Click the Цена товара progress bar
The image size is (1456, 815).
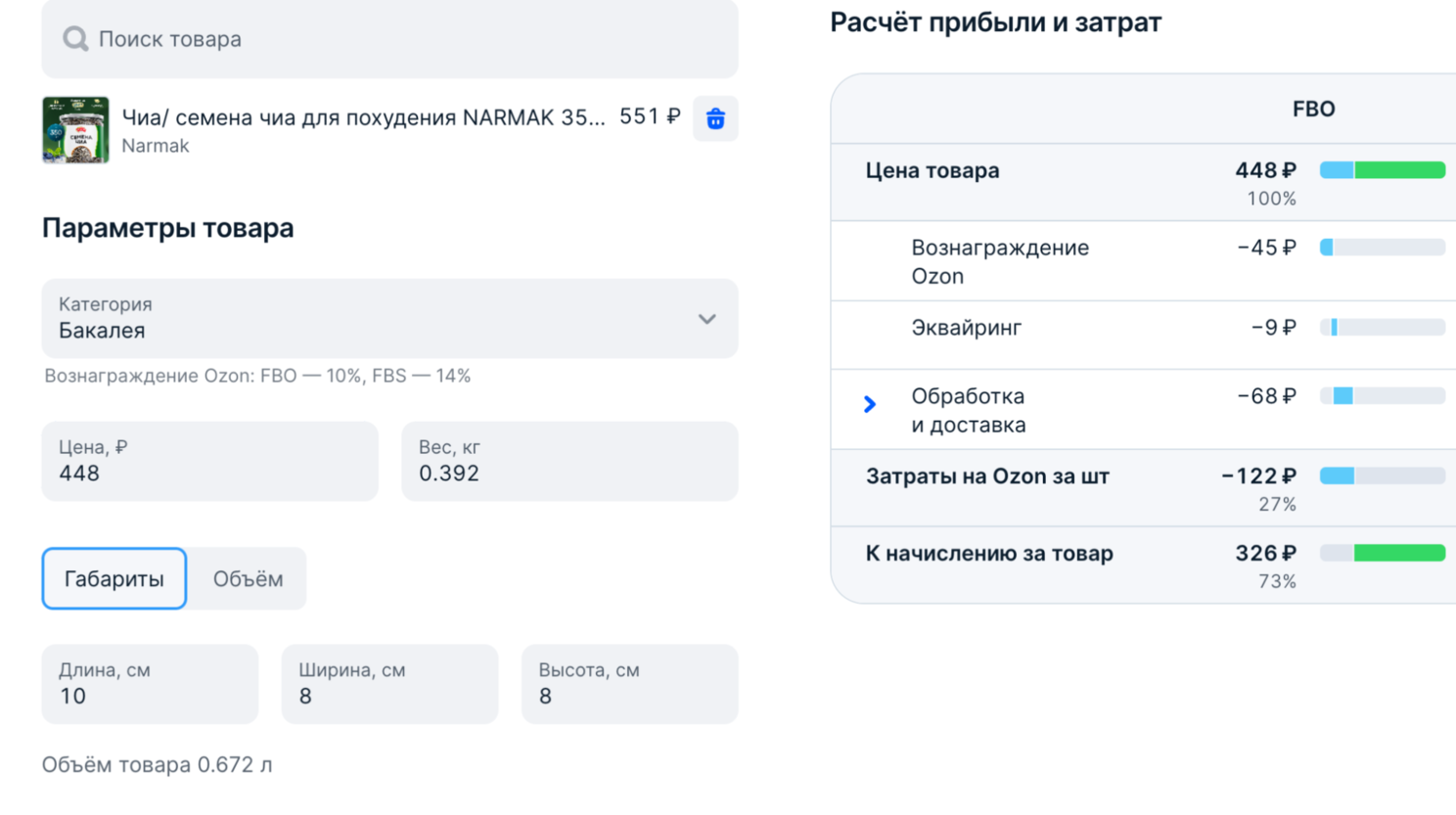[x=1382, y=170]
